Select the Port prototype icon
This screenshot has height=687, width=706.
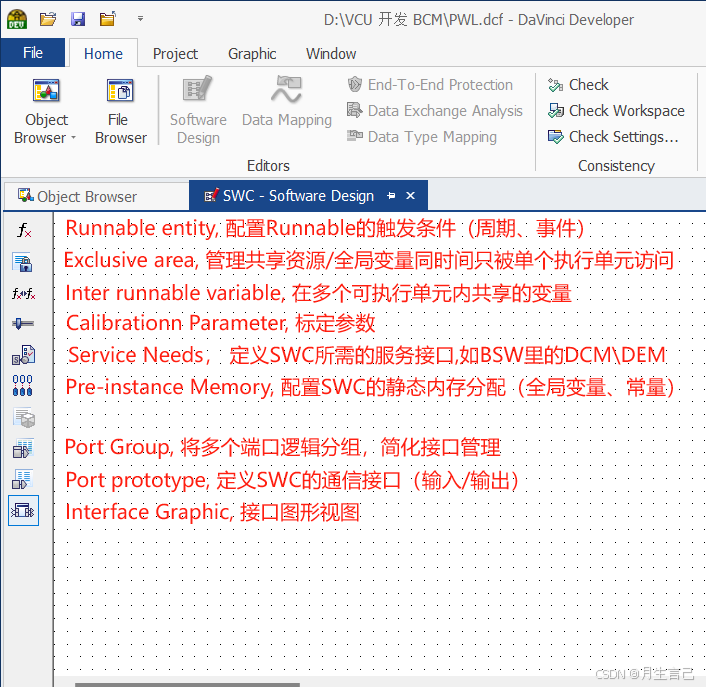tap(23, 479)
